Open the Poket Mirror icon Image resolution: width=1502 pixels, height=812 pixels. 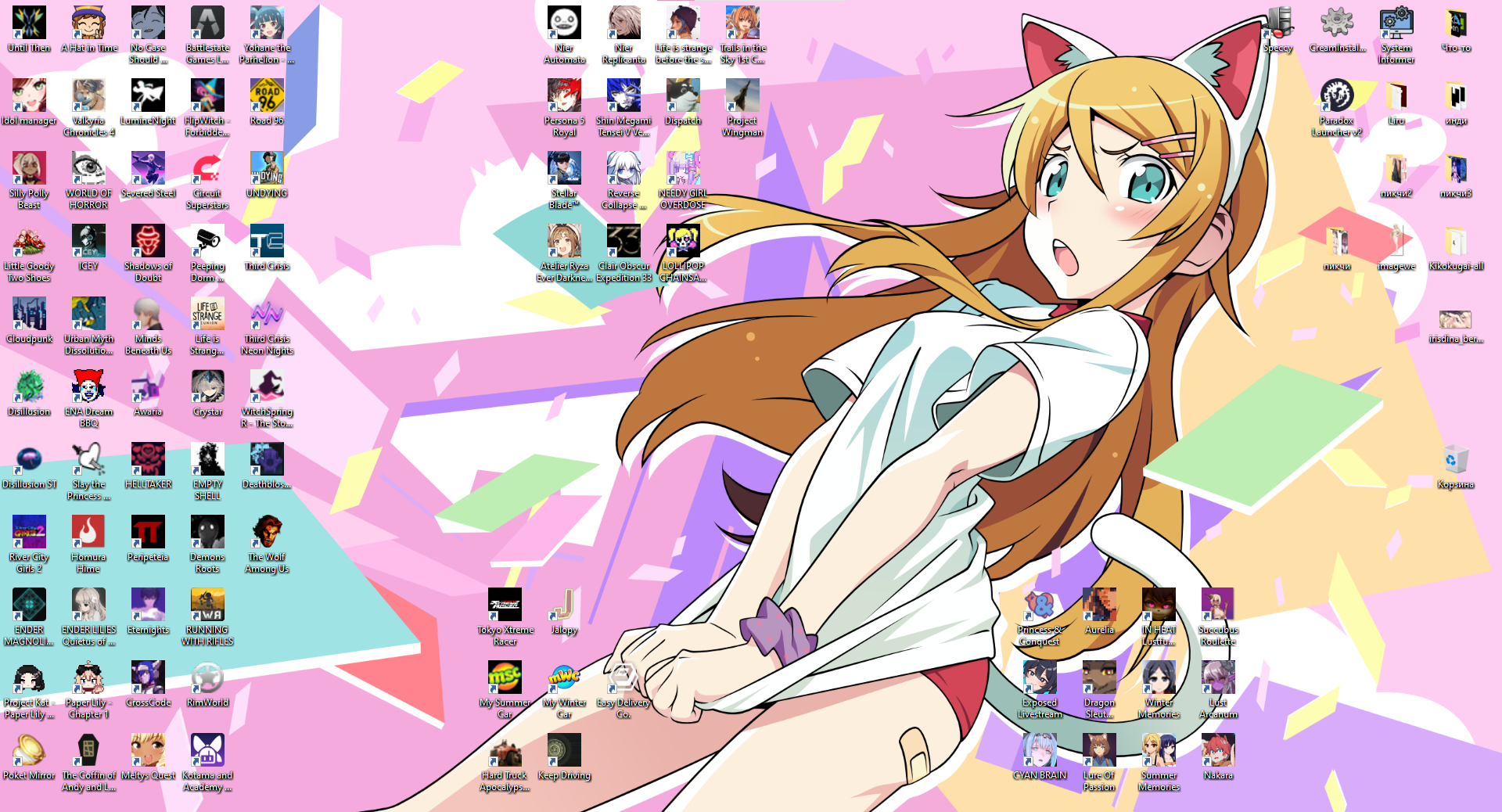(x=29, y=757)
